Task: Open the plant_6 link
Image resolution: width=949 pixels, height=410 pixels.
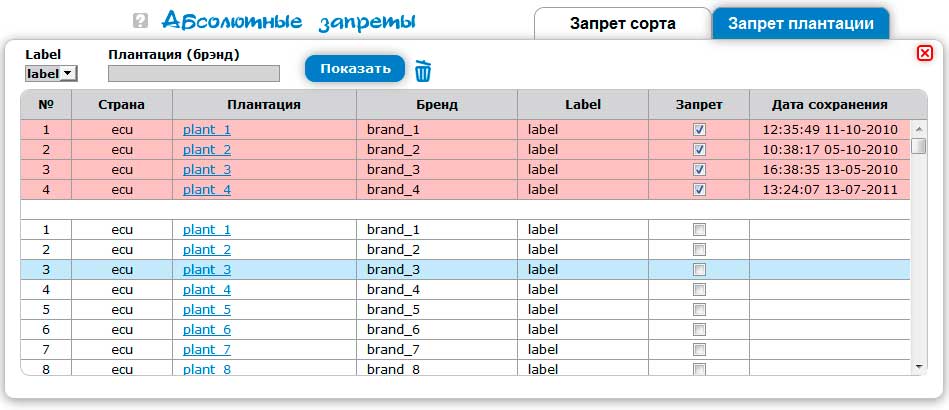Action: [207, 329]
